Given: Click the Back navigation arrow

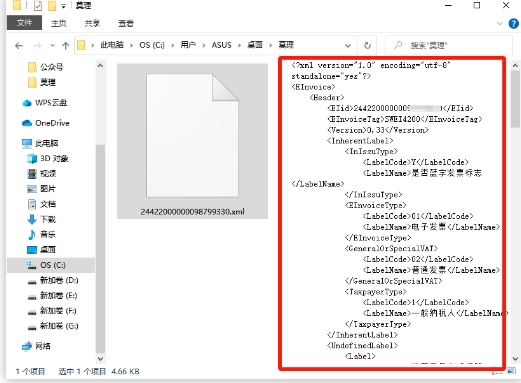Looking at the screenshot, I should (x=19, y=45).
